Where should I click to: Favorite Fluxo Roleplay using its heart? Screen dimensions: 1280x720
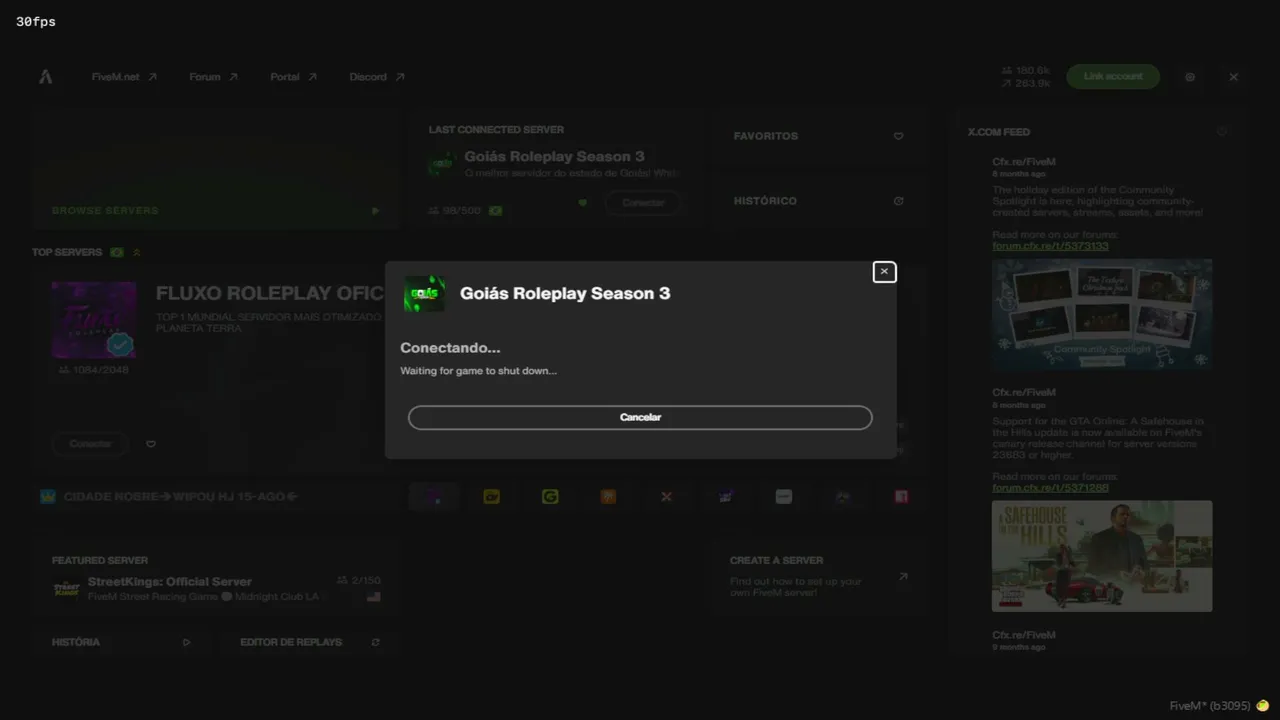pos(151,444)
